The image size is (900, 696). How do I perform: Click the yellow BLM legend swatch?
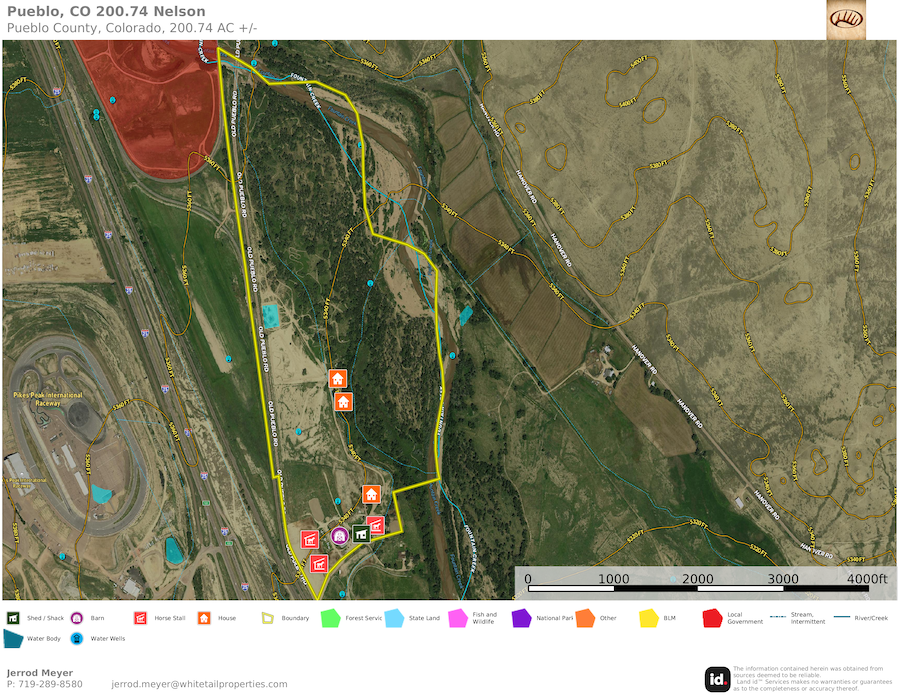(x=649, y=618)
